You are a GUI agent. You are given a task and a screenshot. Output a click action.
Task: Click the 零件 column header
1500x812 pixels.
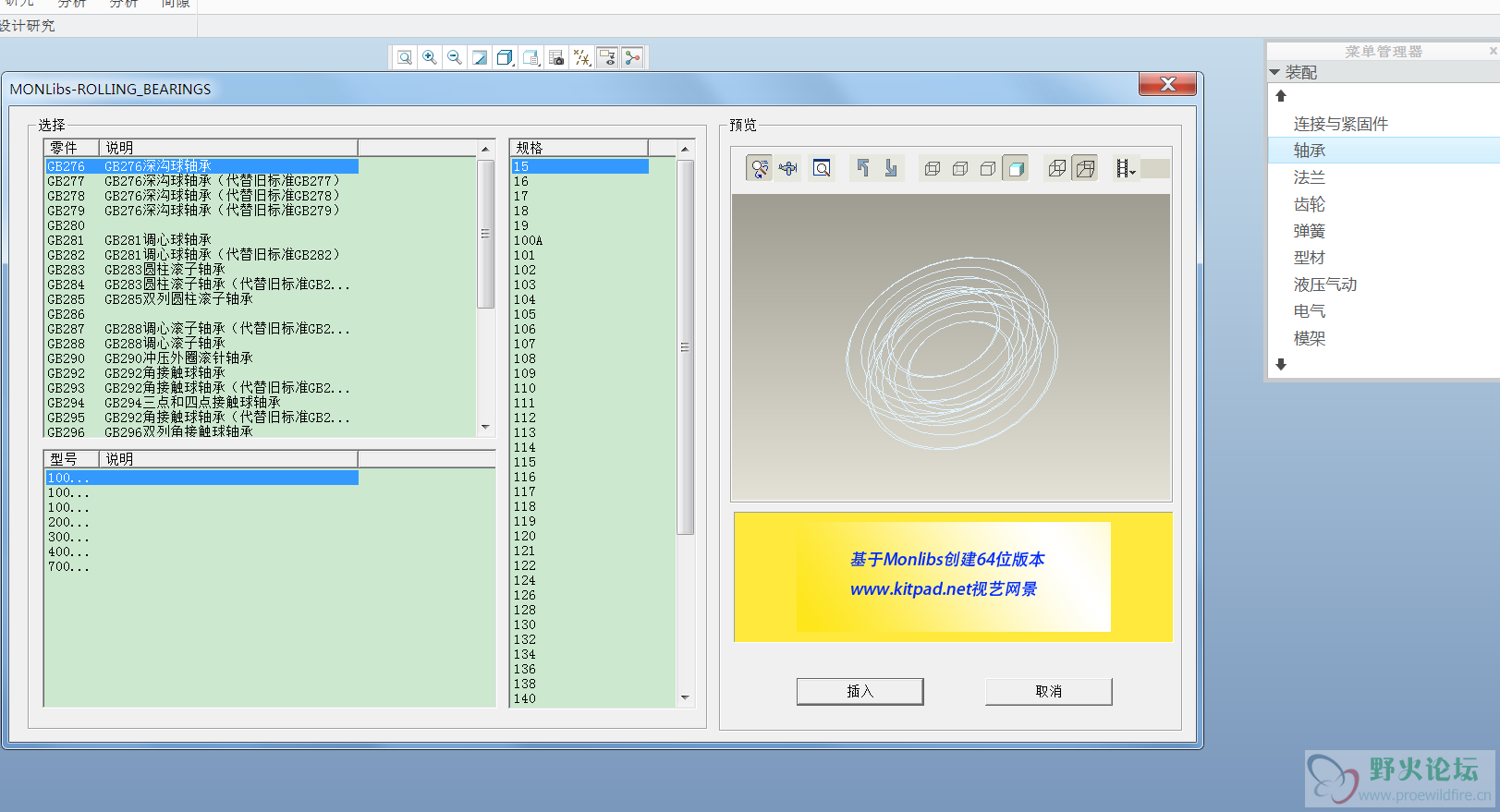(72, 148)
